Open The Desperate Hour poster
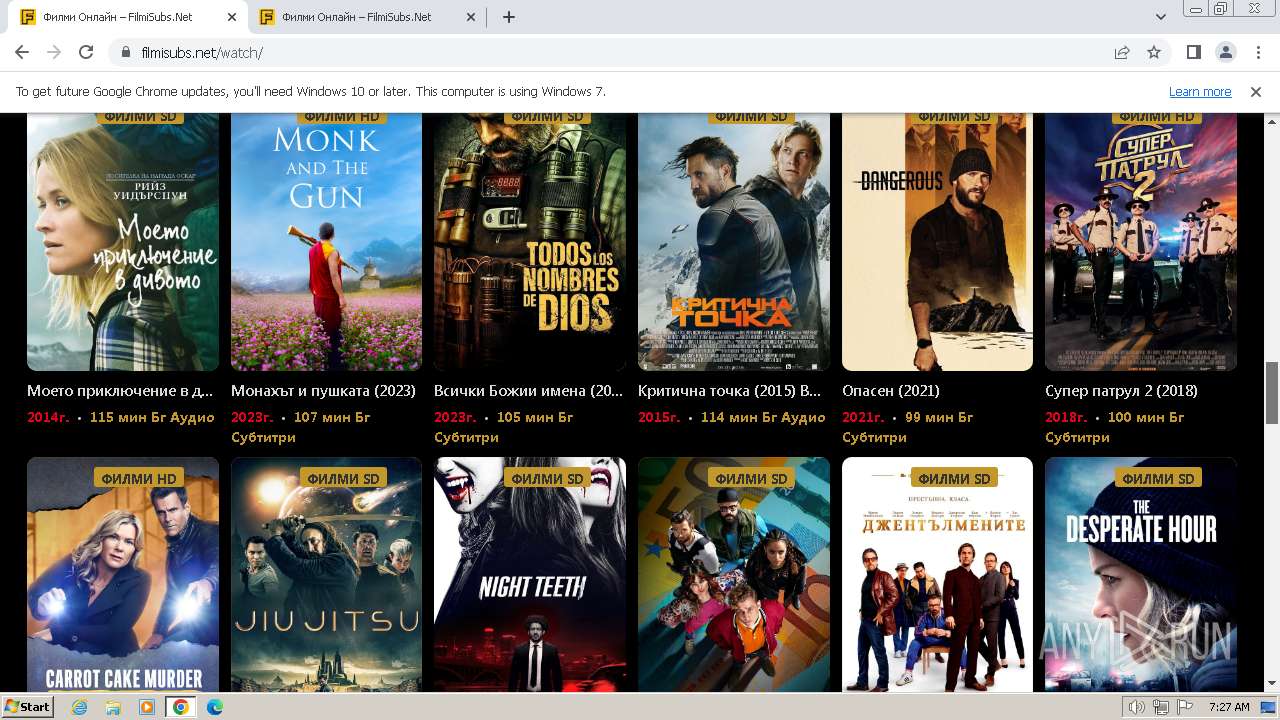The width and height of the screenshot is (1280, 720). click(1141, 574)
